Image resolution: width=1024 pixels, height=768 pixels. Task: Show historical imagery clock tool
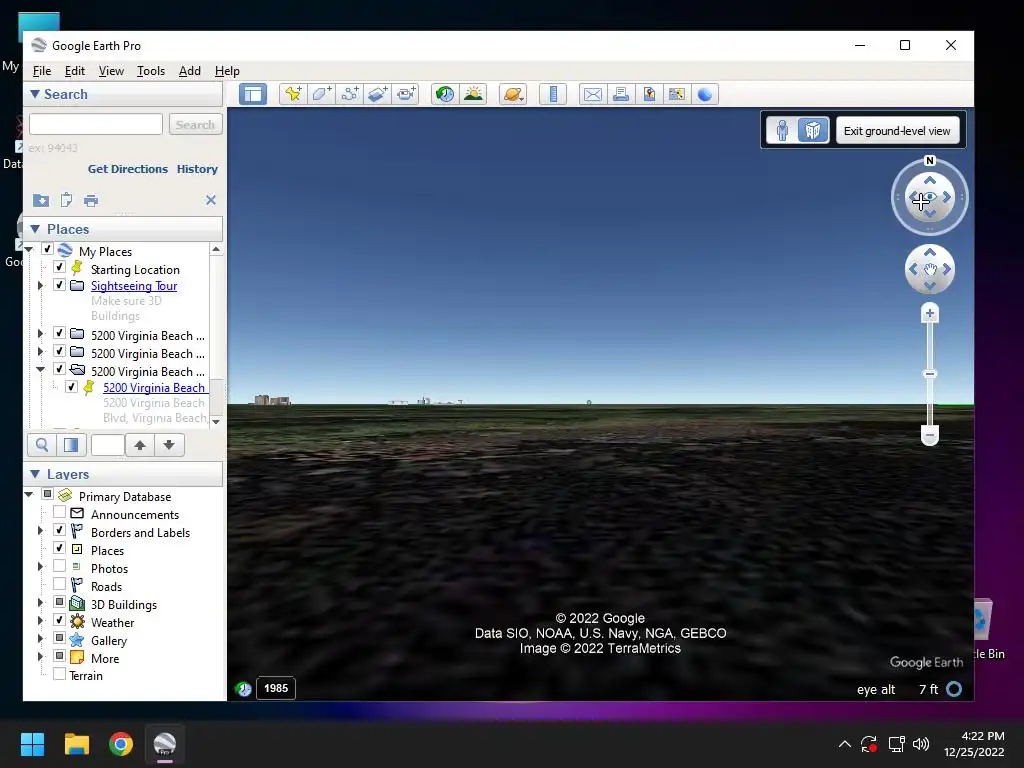[445, 94]
